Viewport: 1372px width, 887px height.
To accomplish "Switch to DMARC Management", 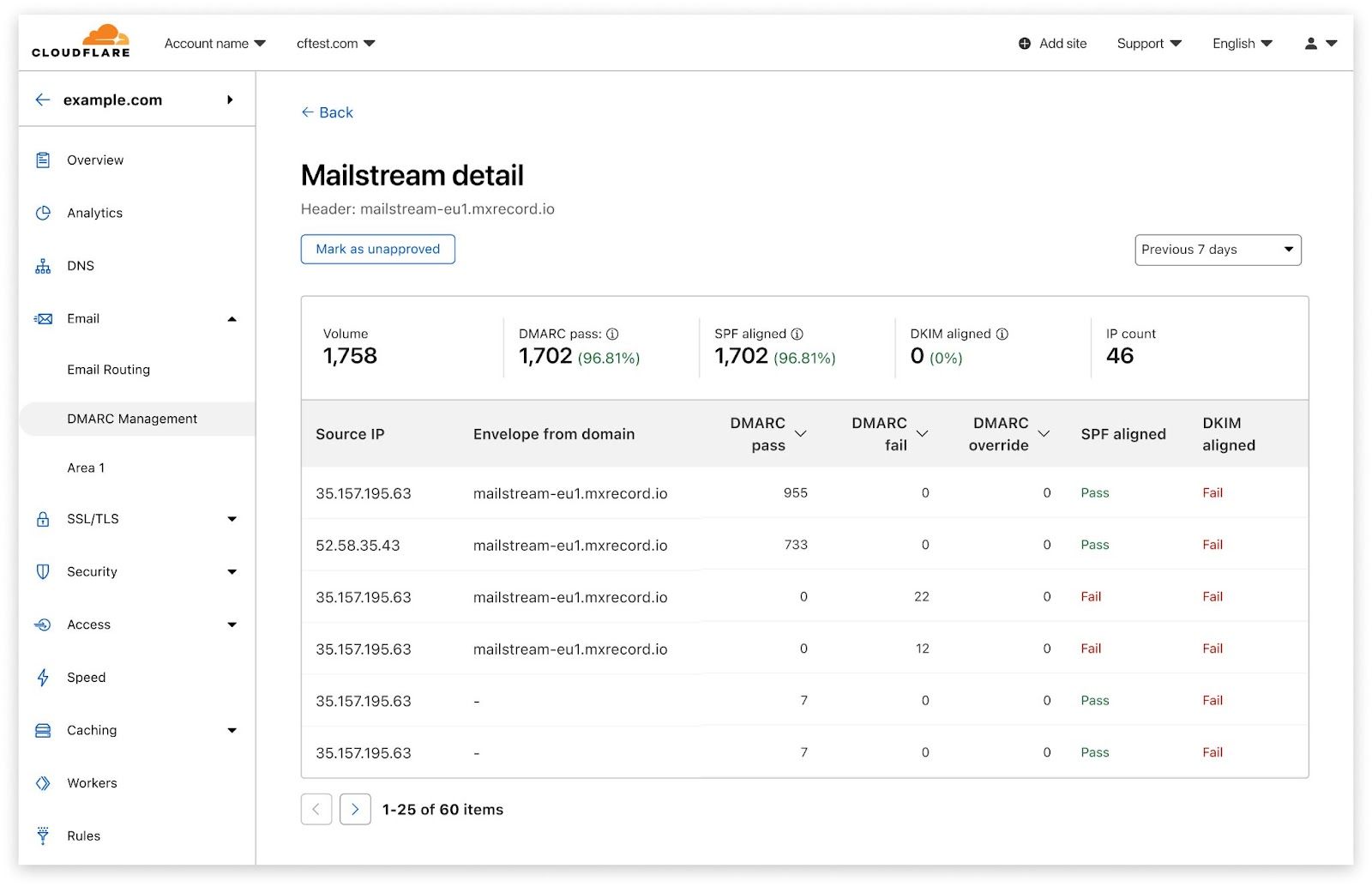I will (x=131, y=419).
